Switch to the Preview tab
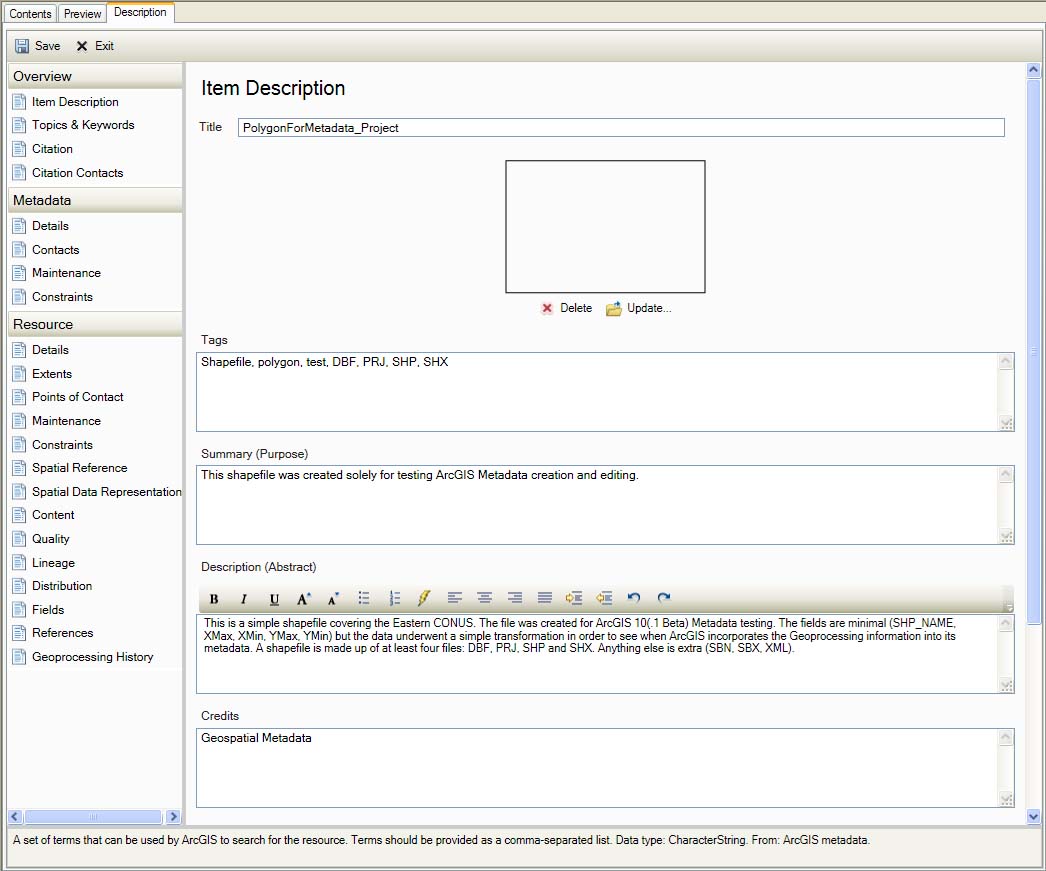This screenshot has width=1046, height=871. click(81, 13)
